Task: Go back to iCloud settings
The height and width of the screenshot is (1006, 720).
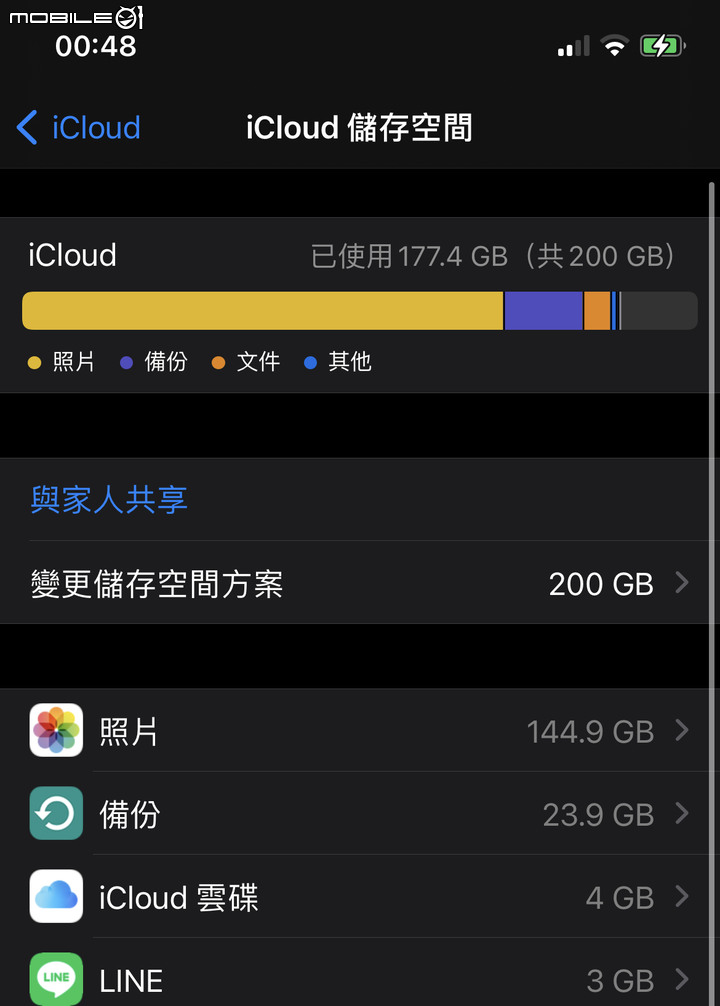Action: pyautogui.click(x=78, y=127)
